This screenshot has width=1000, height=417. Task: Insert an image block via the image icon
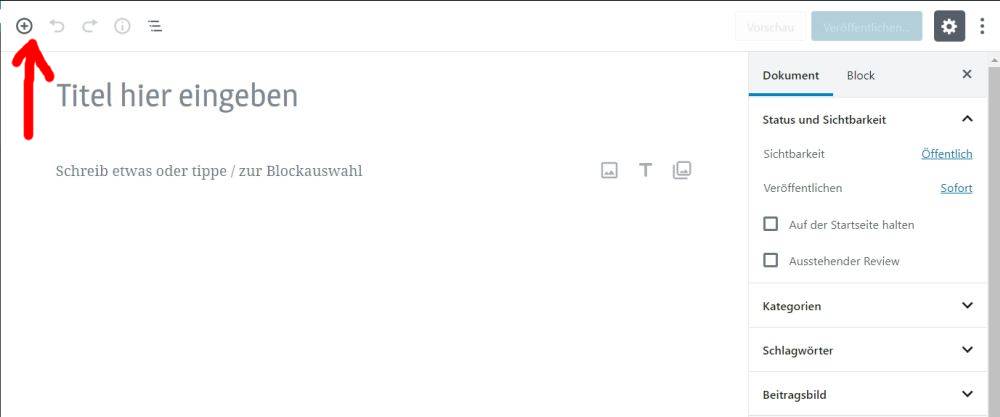609,170
